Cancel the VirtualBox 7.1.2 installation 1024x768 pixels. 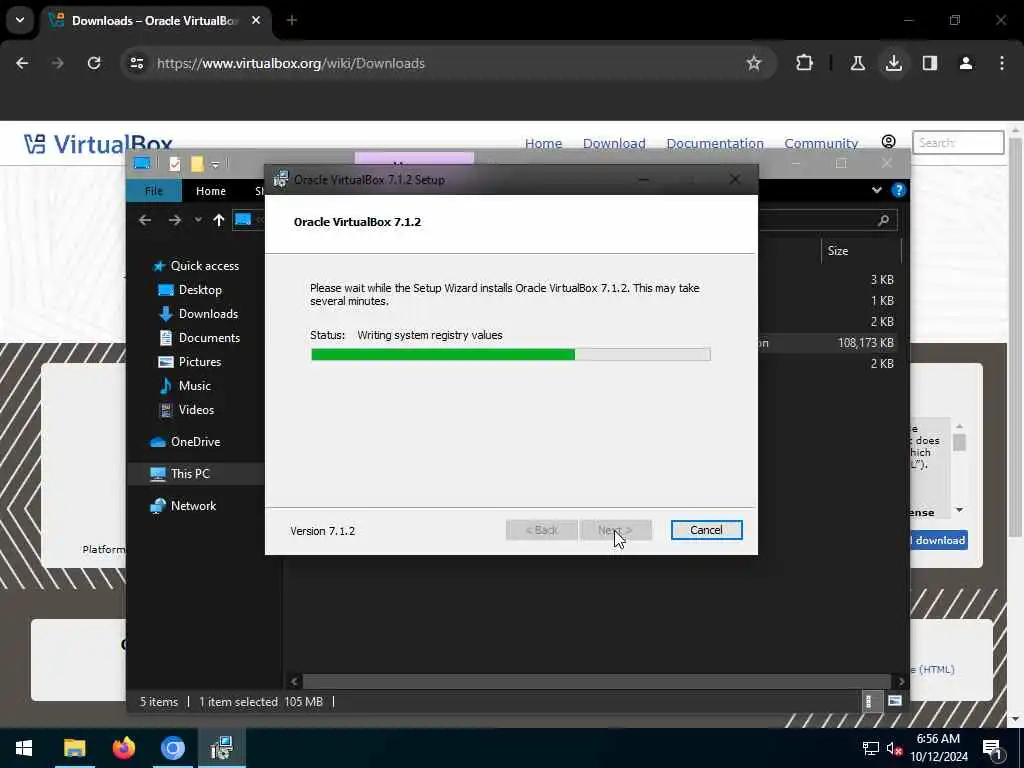706,530
